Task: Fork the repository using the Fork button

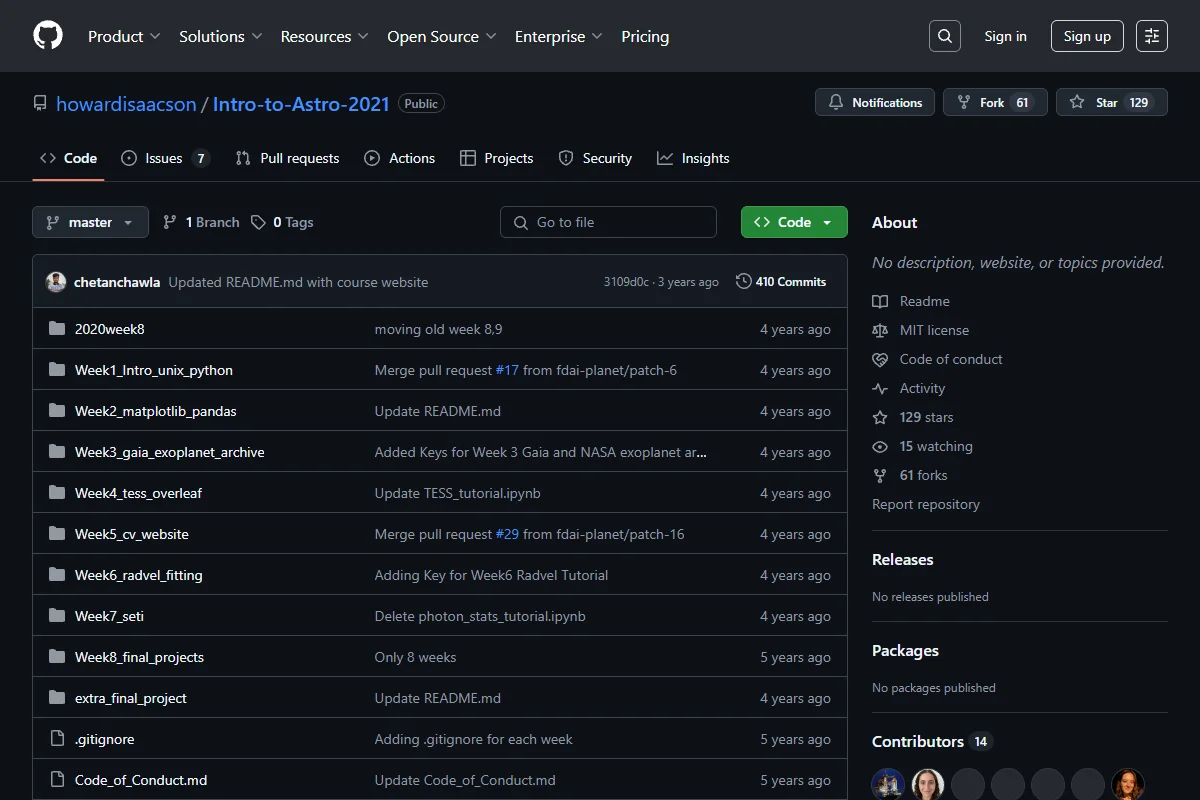Action: point(995,102)
